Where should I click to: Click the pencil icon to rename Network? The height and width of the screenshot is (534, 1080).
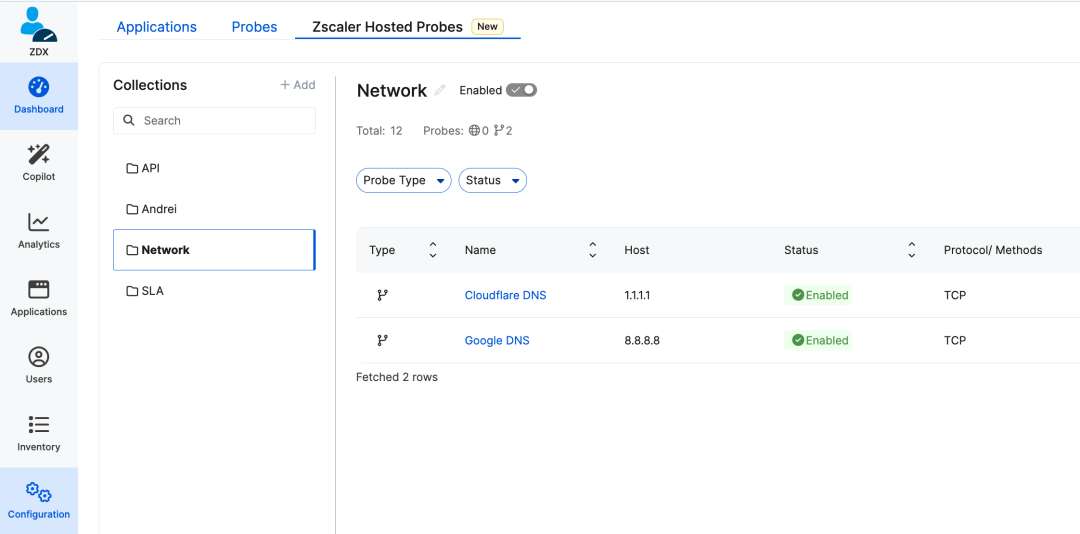coord(440,91)
